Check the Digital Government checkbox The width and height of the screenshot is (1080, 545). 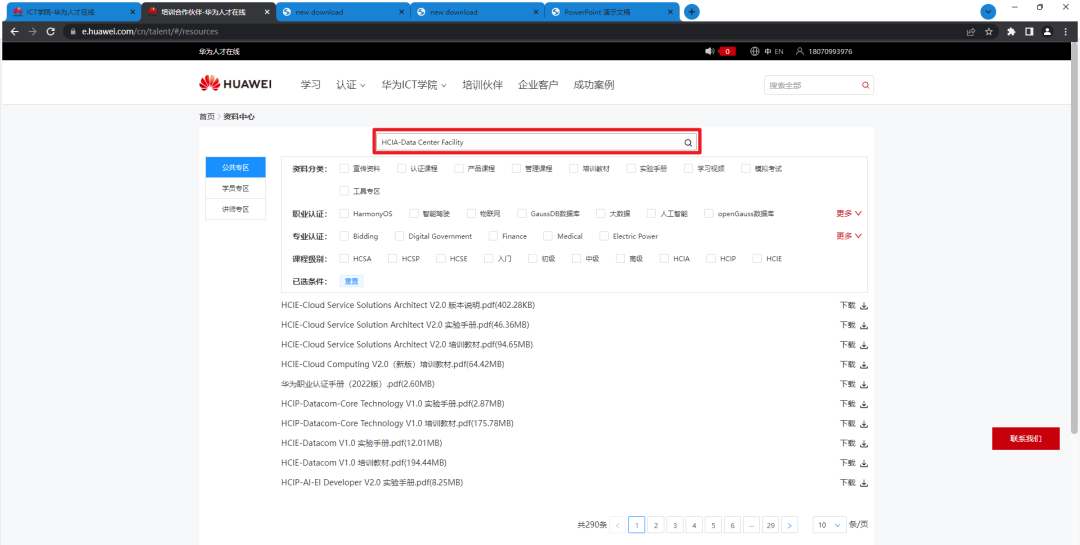[399, 236]
